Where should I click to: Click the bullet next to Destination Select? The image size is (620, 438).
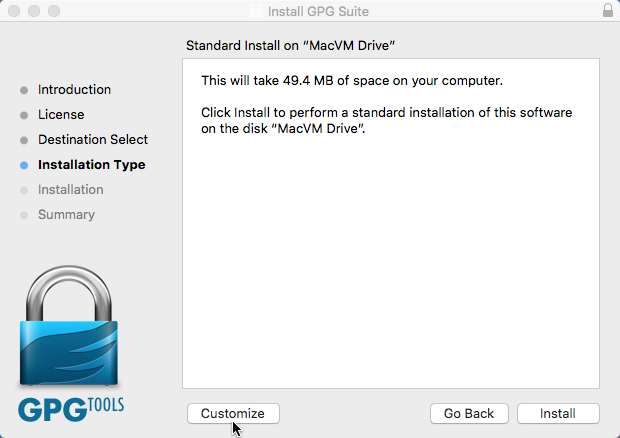tap(24, 140)
